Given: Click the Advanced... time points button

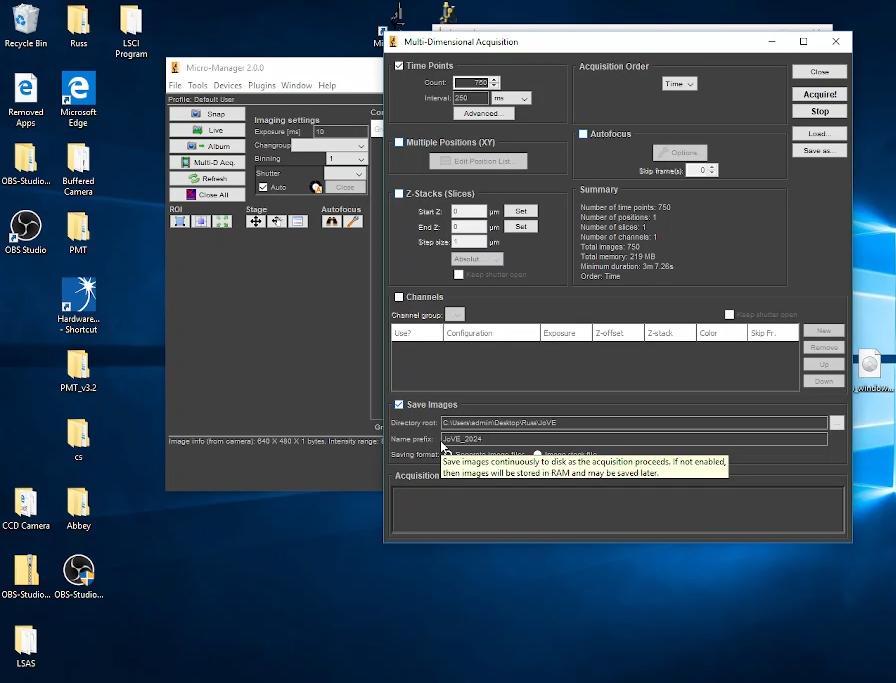Looking at the screenshot, I should [x=483, y=114].
